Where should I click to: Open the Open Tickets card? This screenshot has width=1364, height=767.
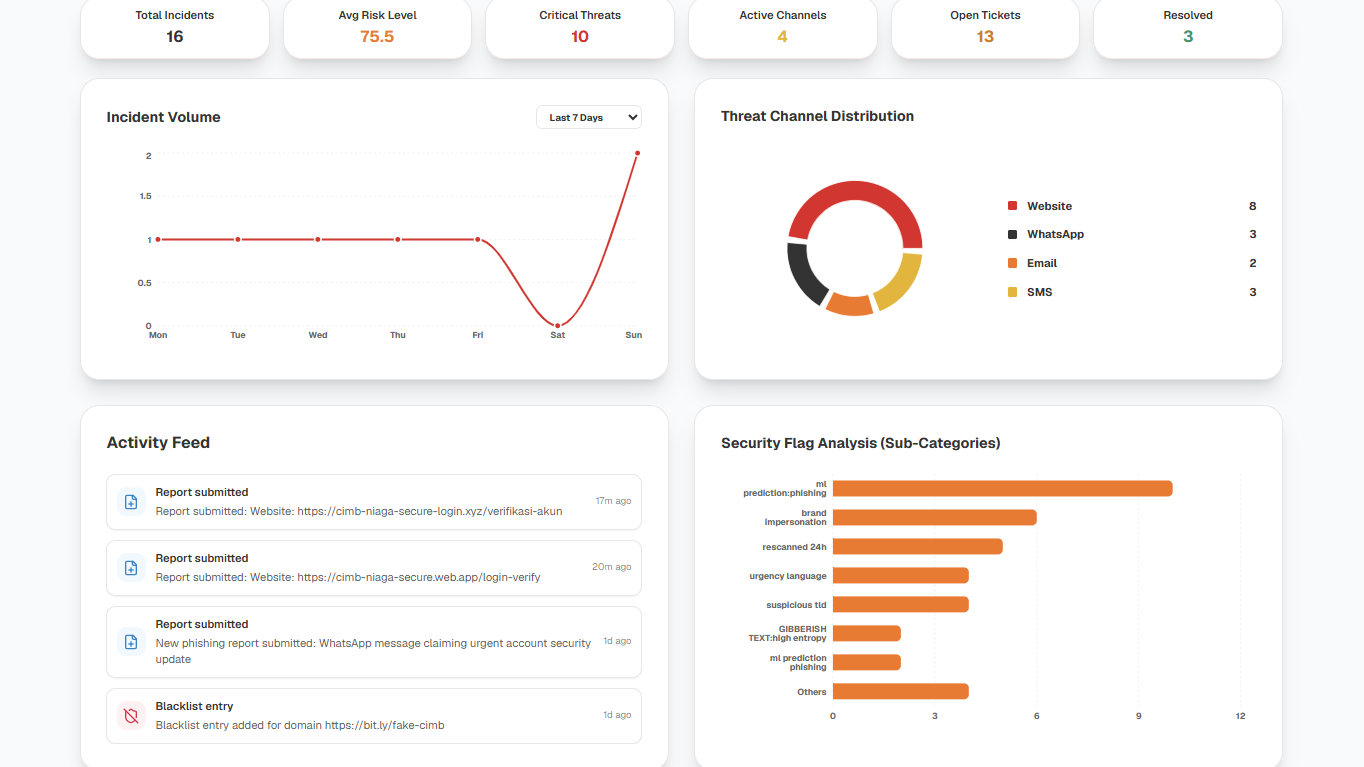click(985, 28)
